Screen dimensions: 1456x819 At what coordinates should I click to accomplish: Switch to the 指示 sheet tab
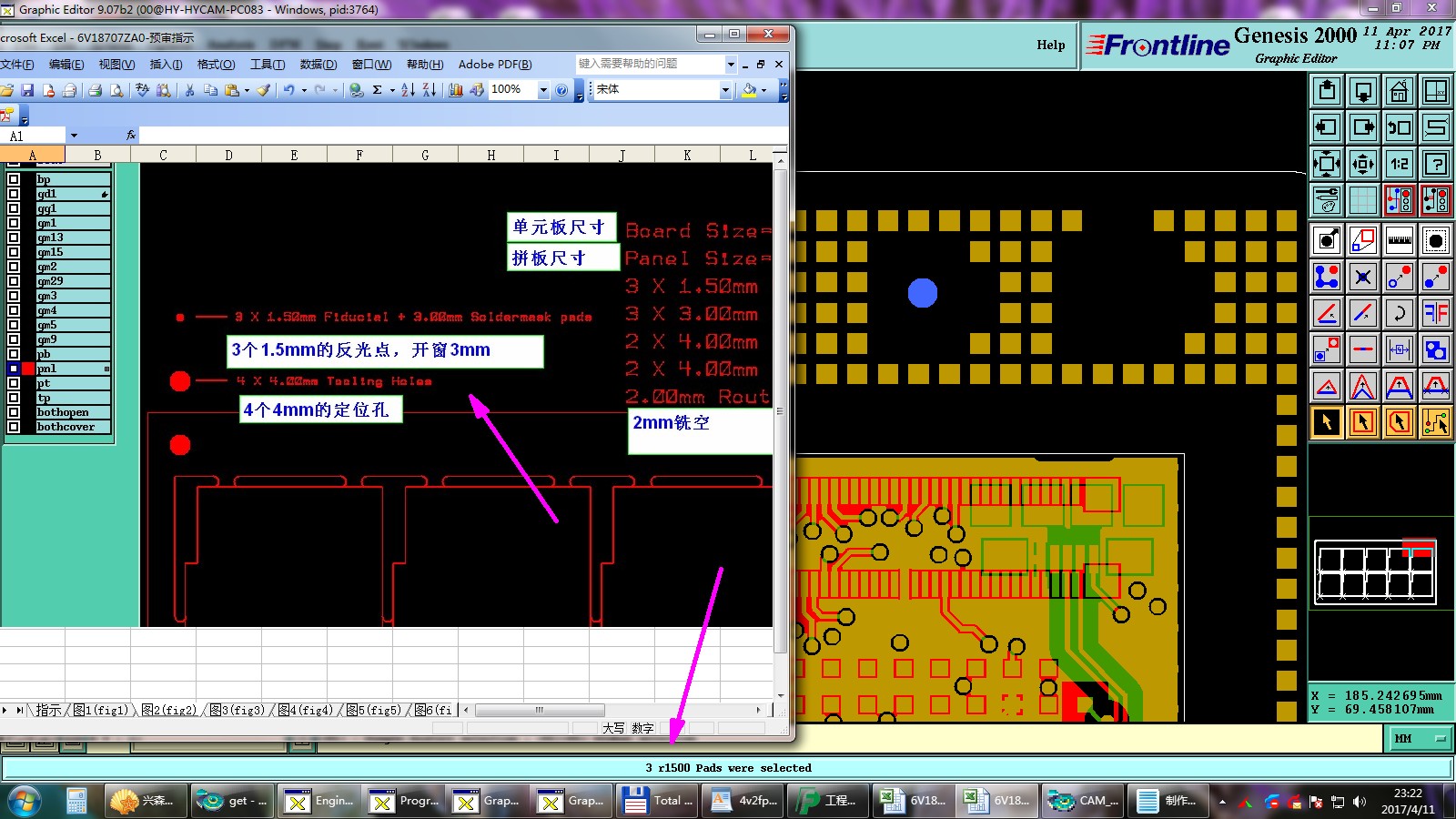[47, 710]
